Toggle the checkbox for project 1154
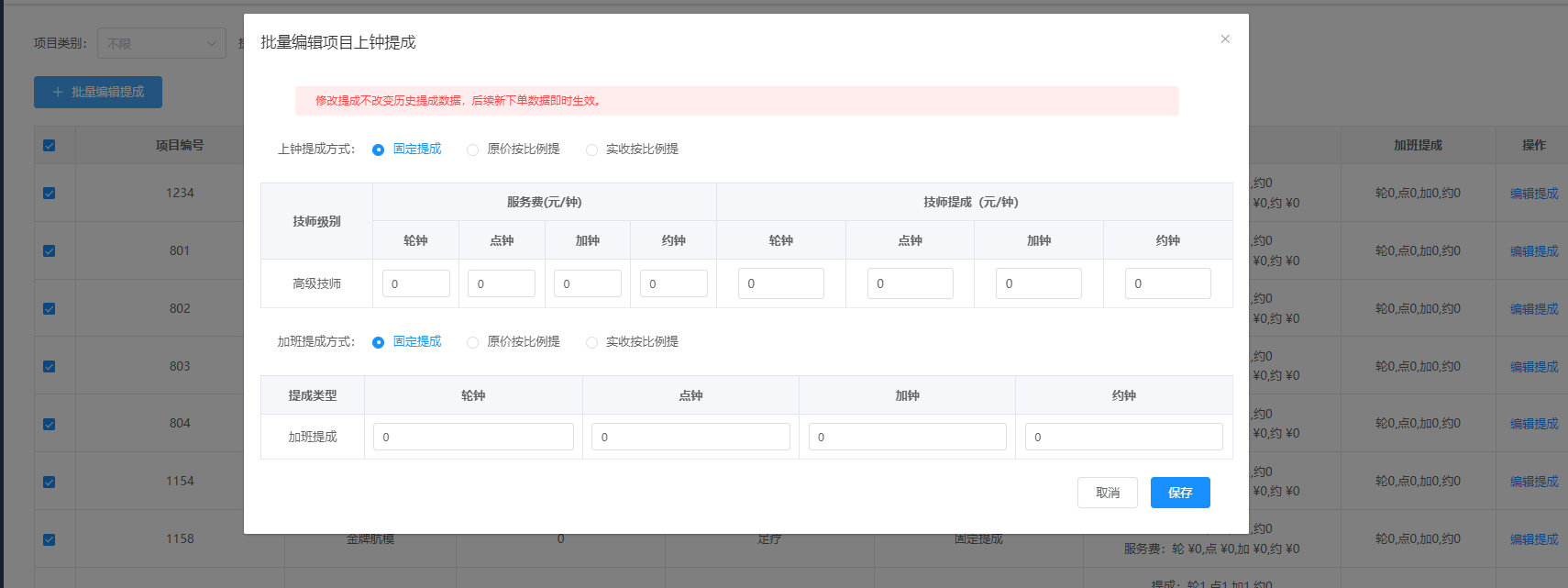Viewport: 1568px width, 588px height. click(50, 482)
